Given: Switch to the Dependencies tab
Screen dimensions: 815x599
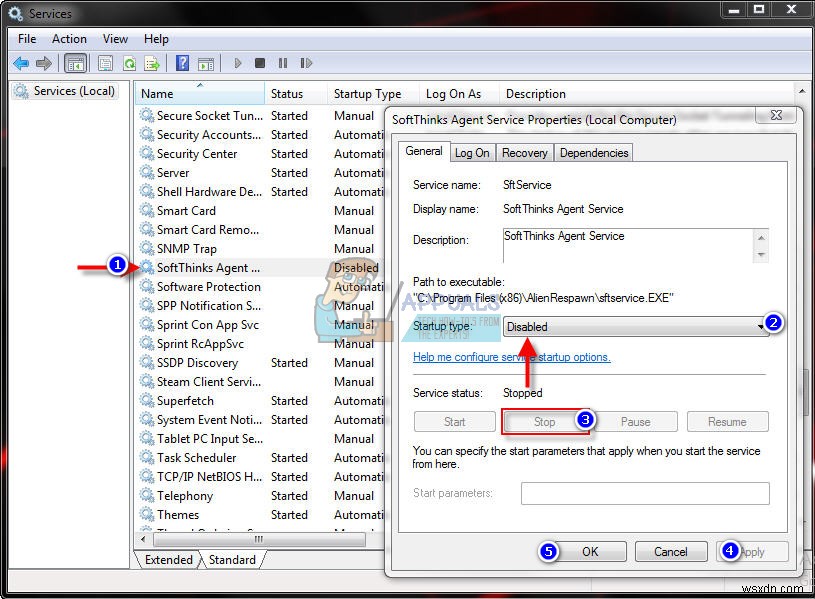Looking at the screenshot, I should pyautogui.click(x=594, y=153).
